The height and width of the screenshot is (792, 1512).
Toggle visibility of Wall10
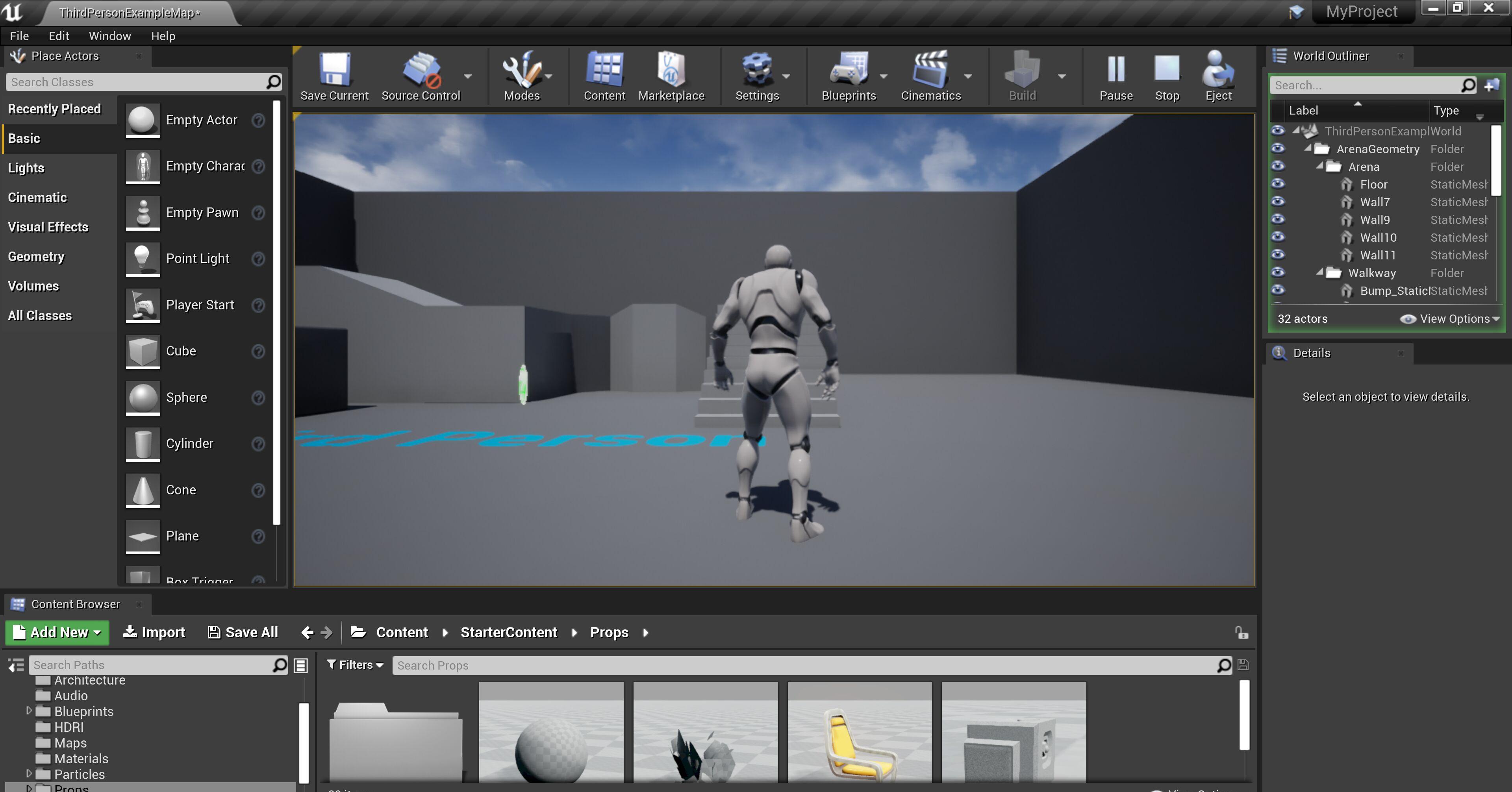(x=1278, y=237)
